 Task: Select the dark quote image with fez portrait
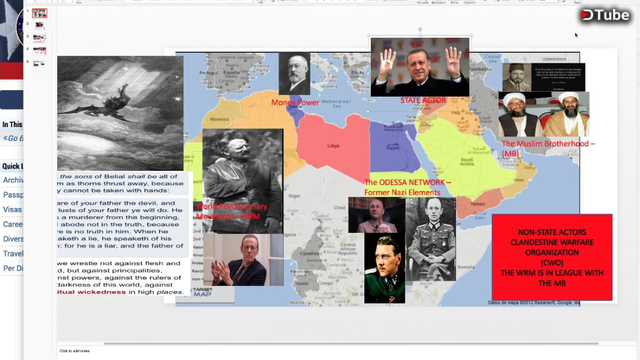[x=544, y=77]
